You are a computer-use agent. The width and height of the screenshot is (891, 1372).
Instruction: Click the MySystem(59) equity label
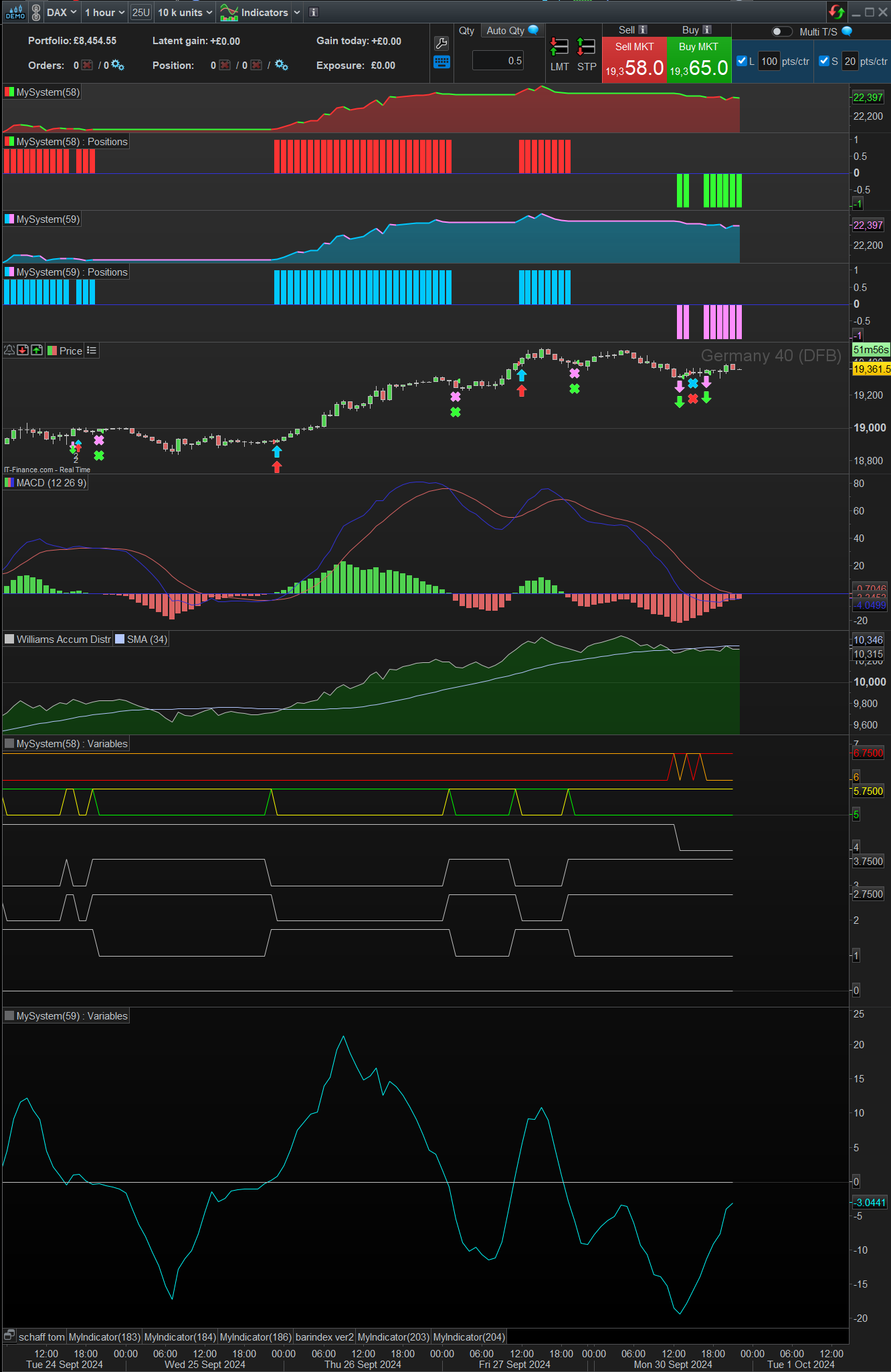[47, 219]
